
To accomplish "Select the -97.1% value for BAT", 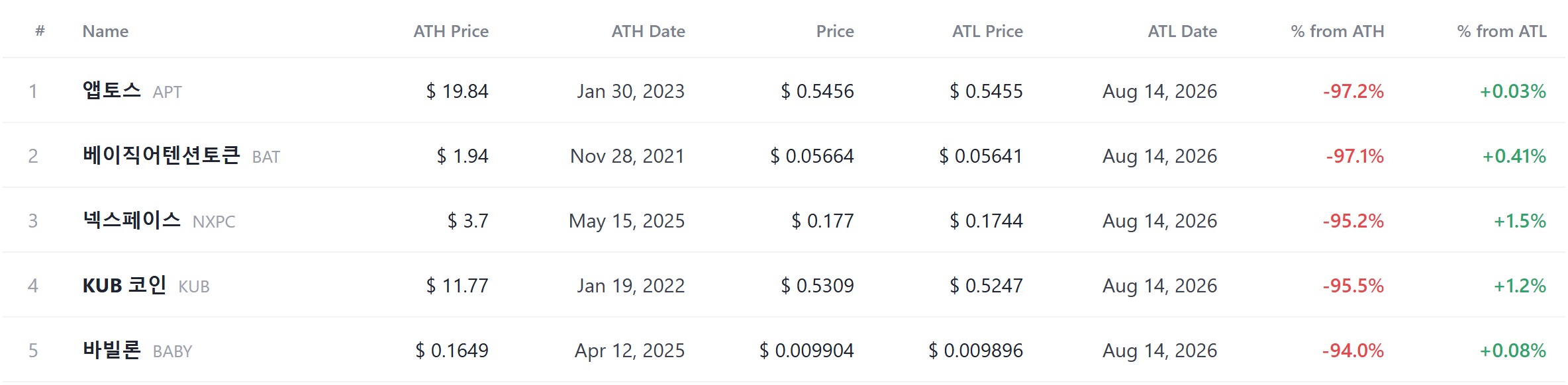I will (1355, 155).
